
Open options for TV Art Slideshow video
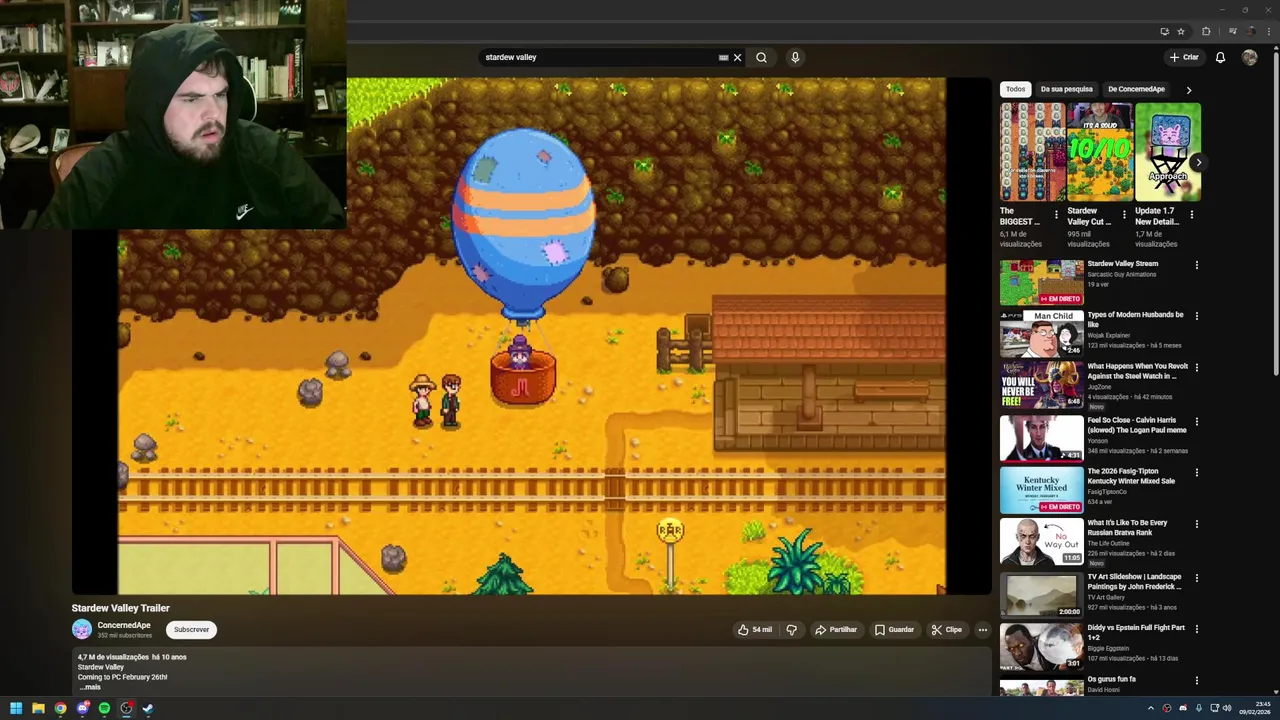pos(1196,578)
